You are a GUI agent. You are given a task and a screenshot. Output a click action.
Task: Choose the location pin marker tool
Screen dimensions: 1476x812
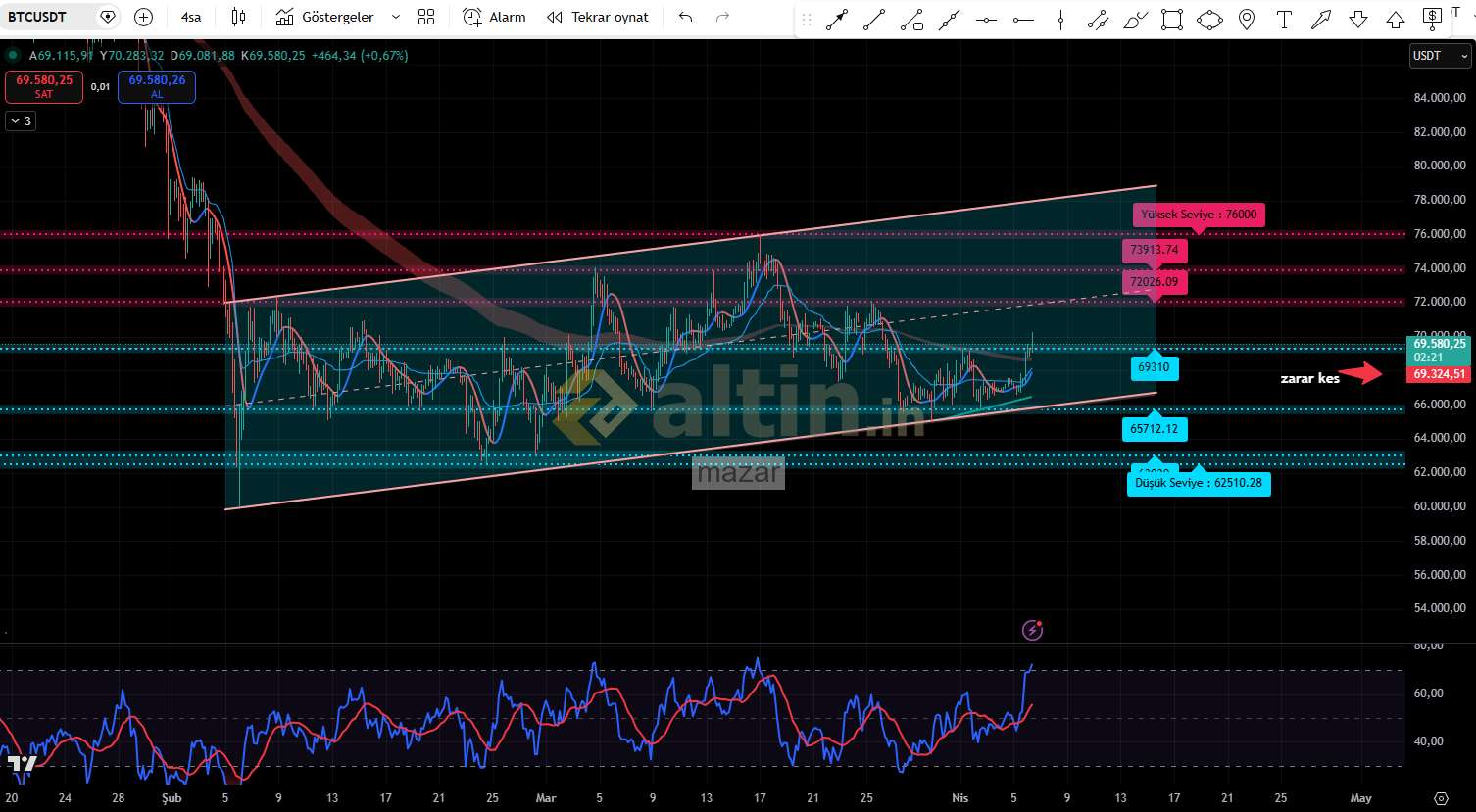(1247, 19)
